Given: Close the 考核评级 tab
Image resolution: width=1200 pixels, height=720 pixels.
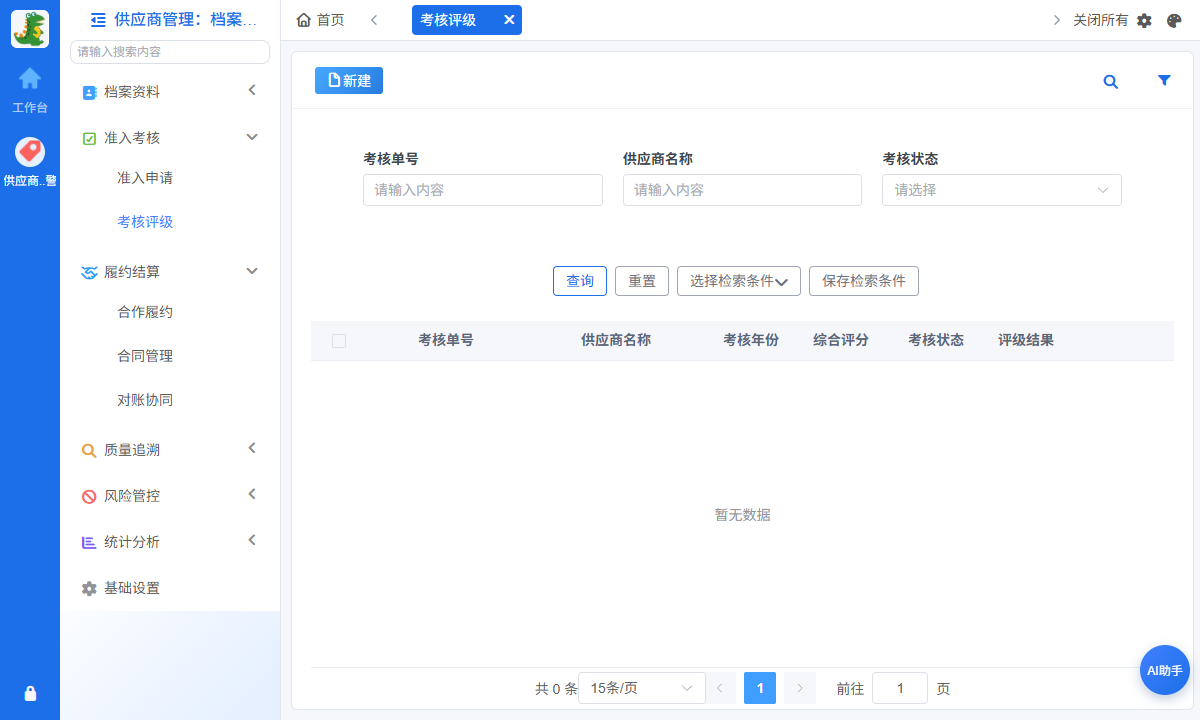Looking at the screenshot, I should pos(508,20).
